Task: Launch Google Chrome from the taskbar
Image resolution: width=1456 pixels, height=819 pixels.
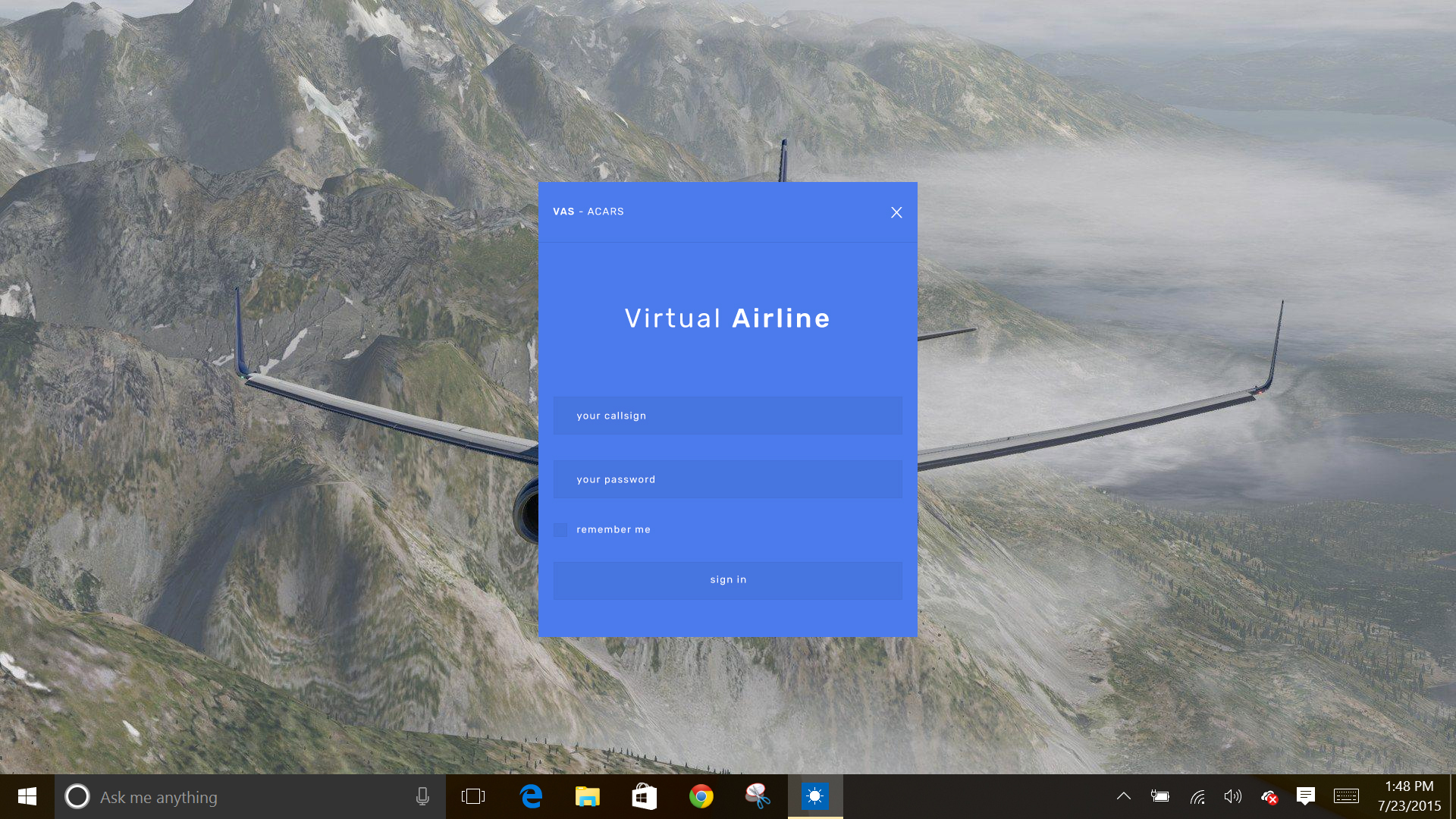Action: tap(701, 796)
